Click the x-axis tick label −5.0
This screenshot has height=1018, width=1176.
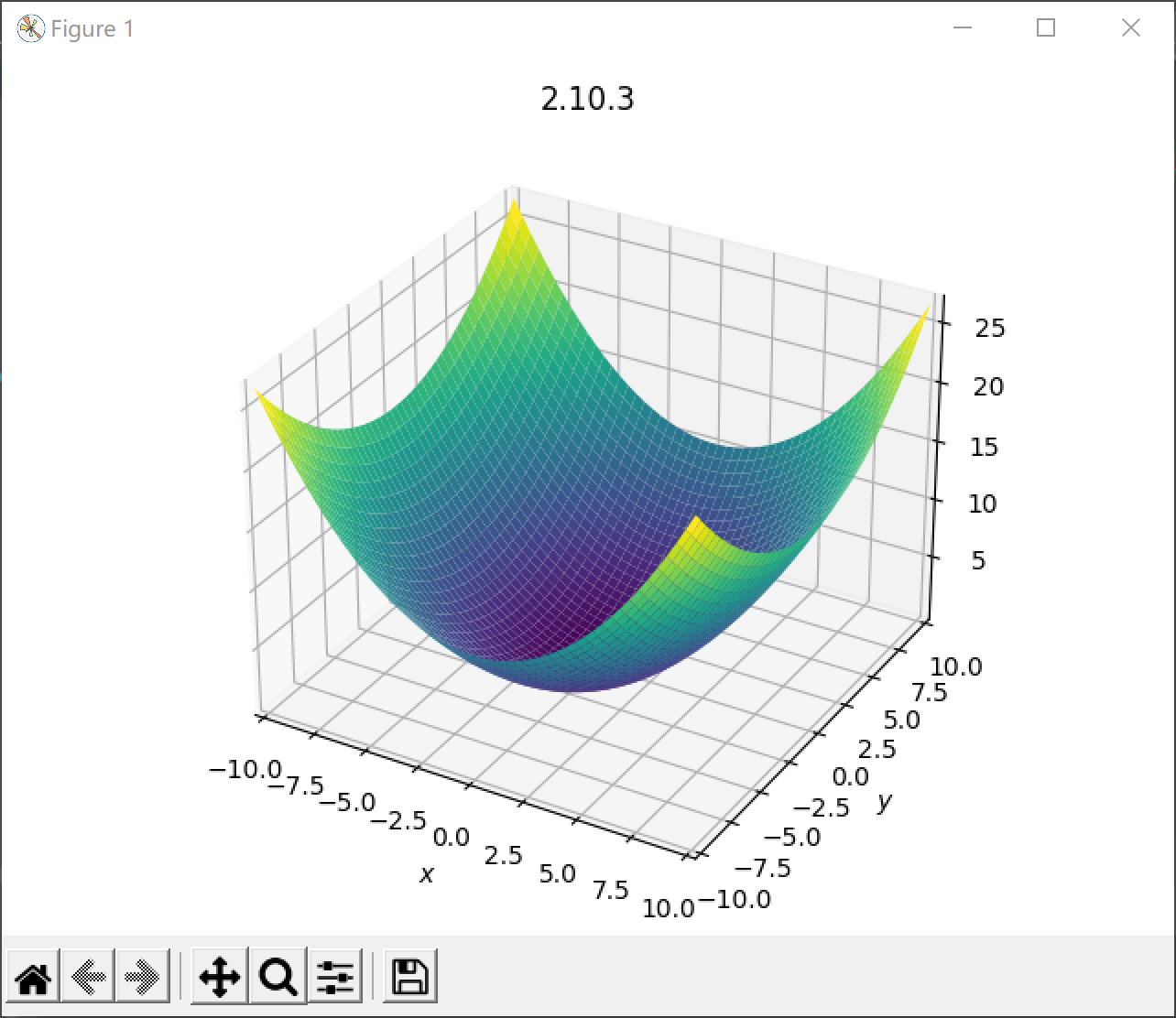346,803
